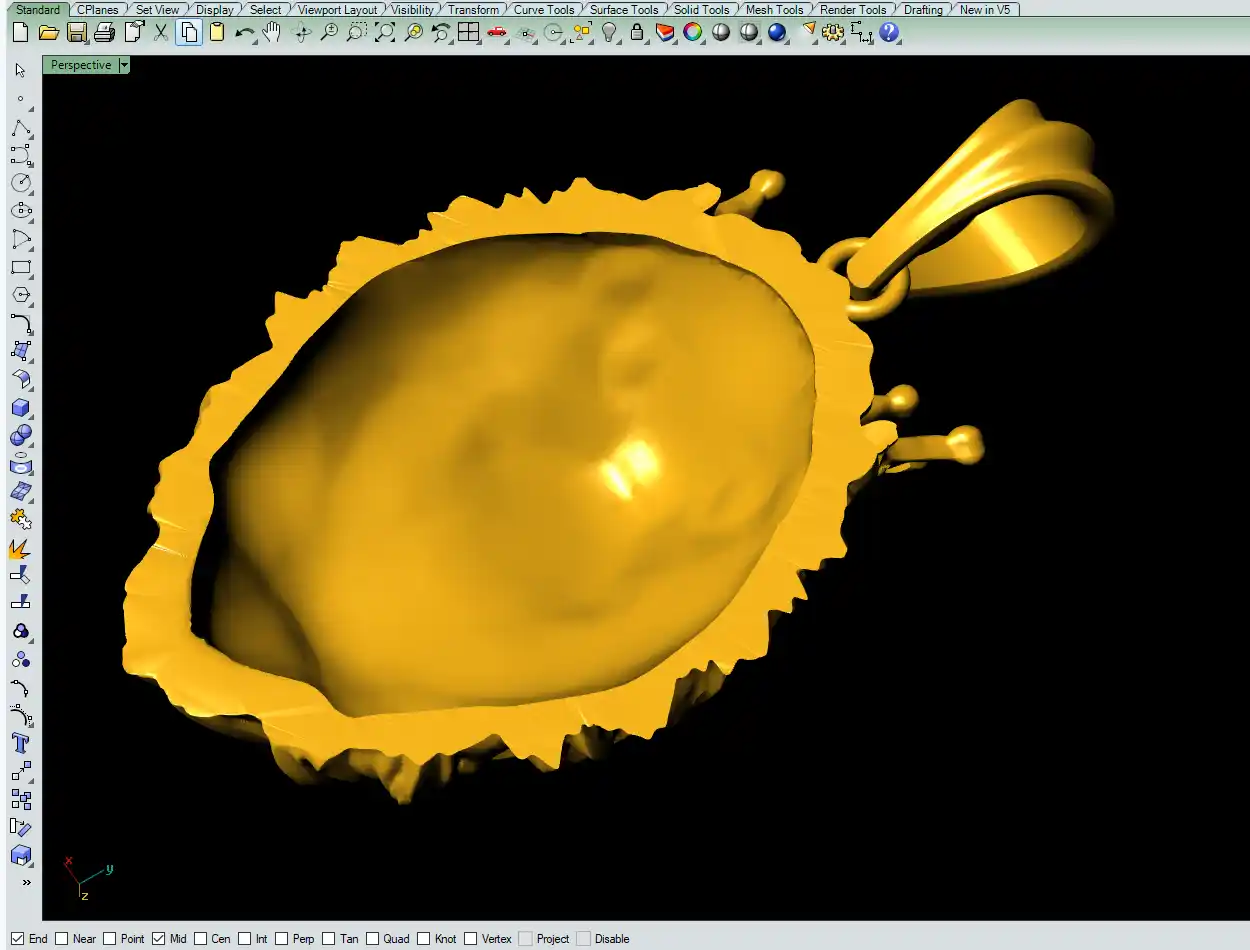Select the Polyline tool in left toolbar
This screenshot has width=1250, height=950.
pos(20,127)
